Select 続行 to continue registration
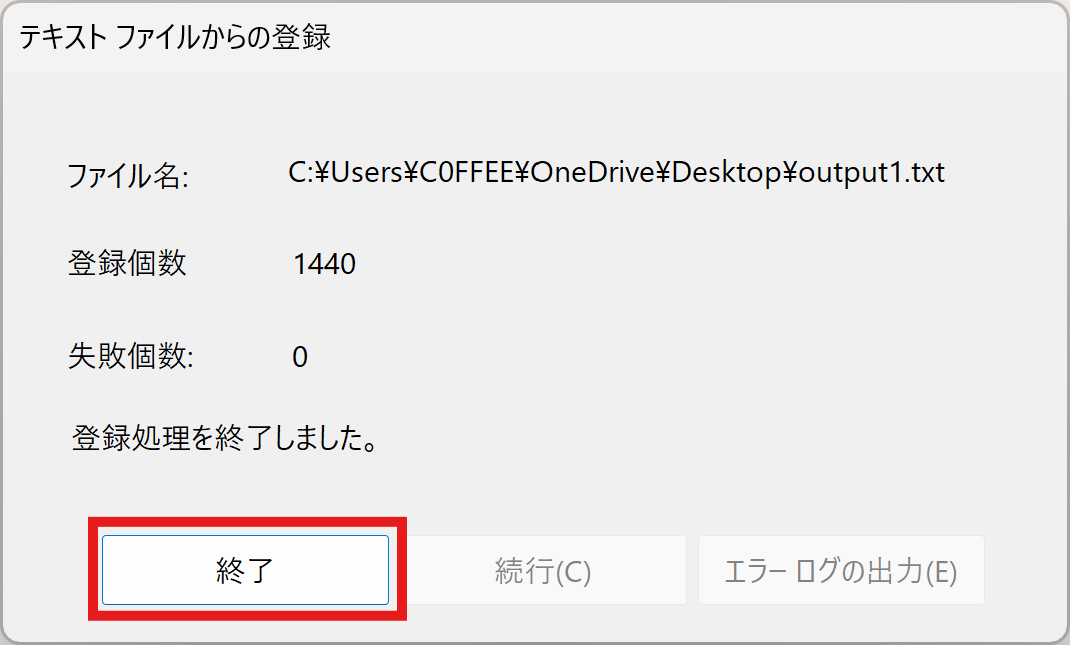The width and height of the screenshot is (1070, 645). coord(543,570)
